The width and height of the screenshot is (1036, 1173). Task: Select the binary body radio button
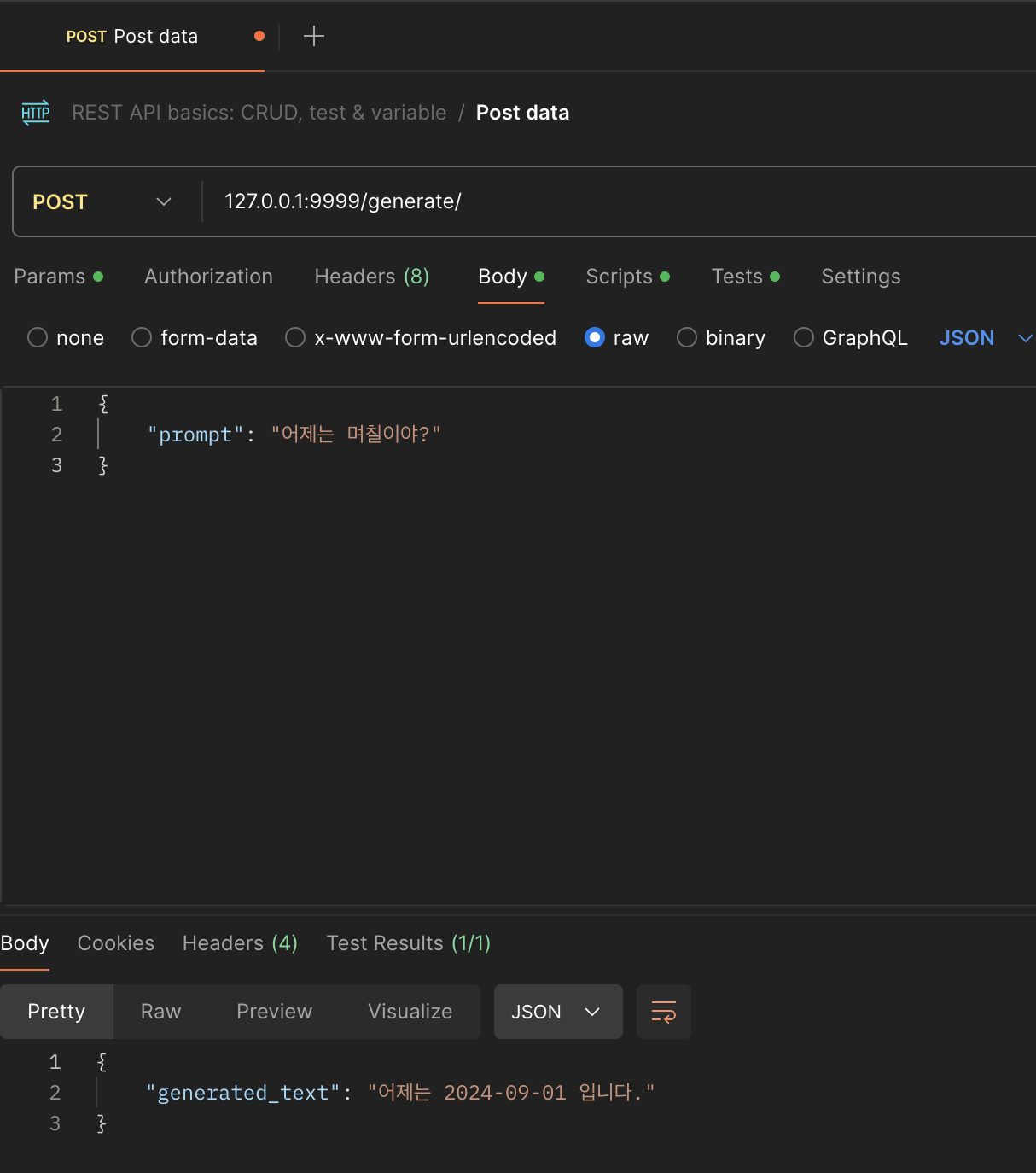coord(687,338)
